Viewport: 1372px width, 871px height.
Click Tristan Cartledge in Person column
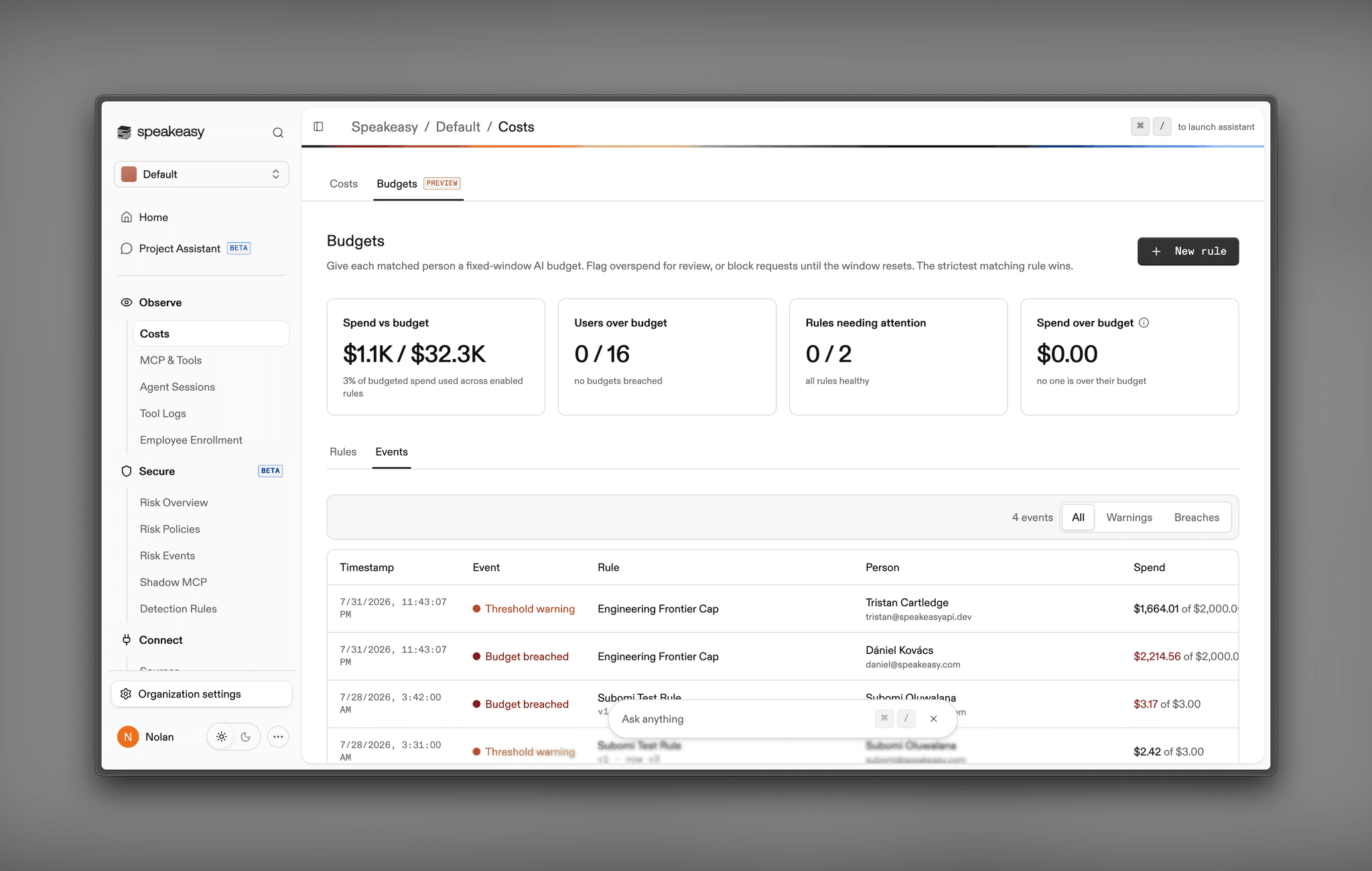907,602
